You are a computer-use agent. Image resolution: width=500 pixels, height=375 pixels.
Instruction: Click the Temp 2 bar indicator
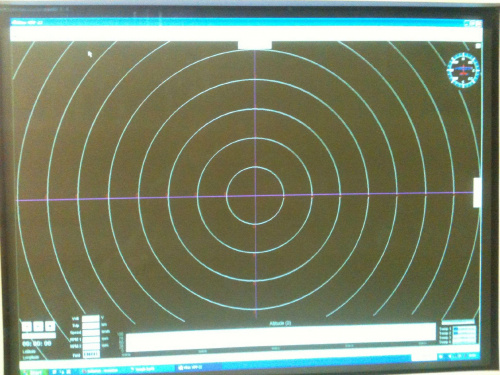point(464,333)
